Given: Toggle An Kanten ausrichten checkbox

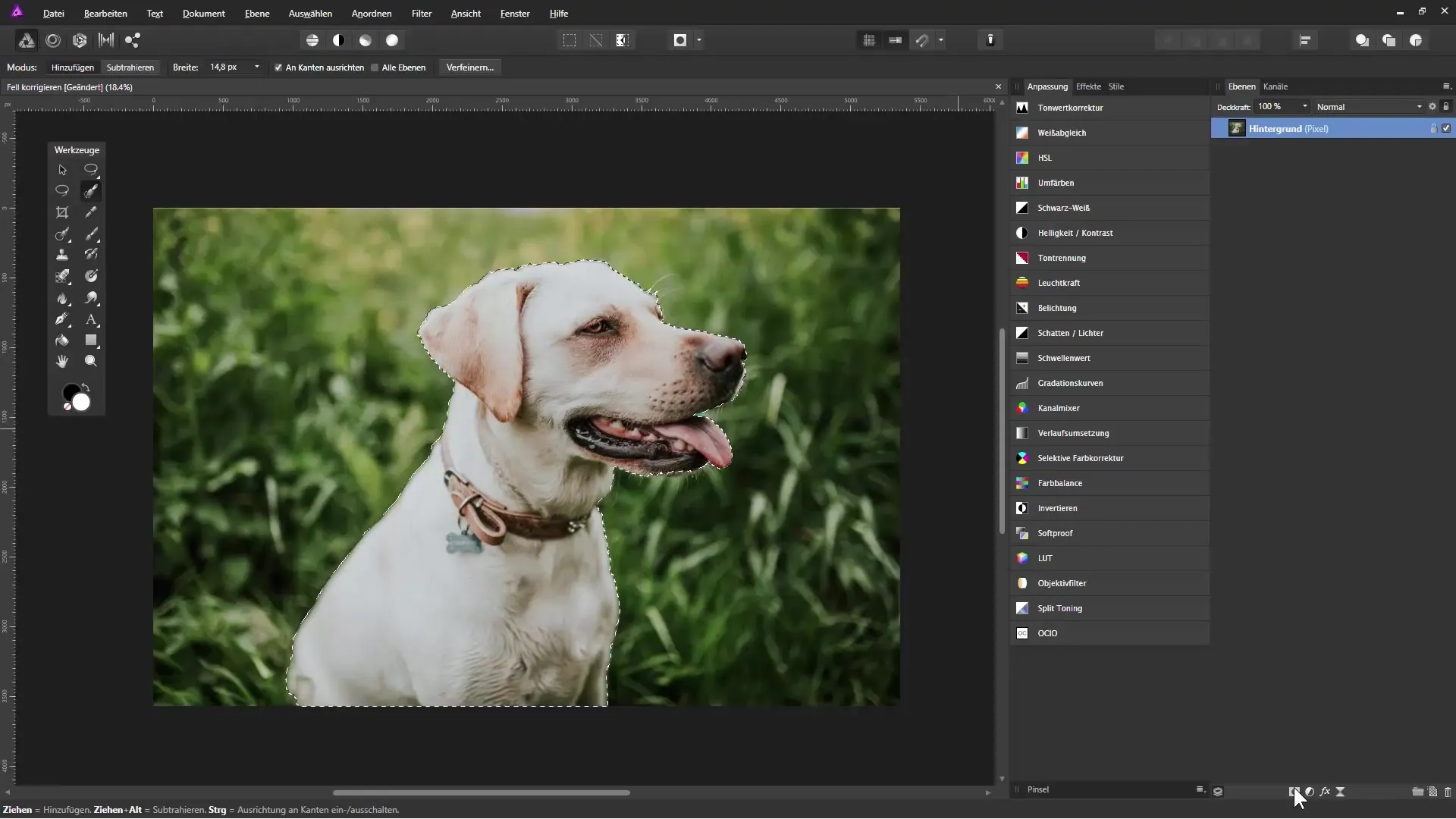Looking at the screenshot, I should (278, 67).
